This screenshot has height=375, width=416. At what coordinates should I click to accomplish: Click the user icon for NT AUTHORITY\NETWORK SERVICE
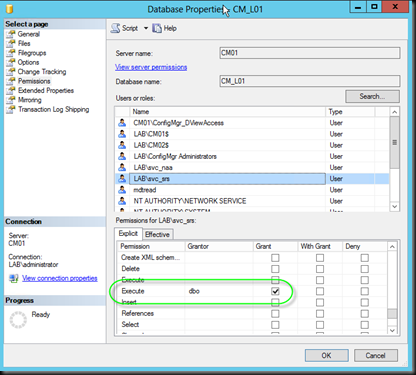(122, 201)
